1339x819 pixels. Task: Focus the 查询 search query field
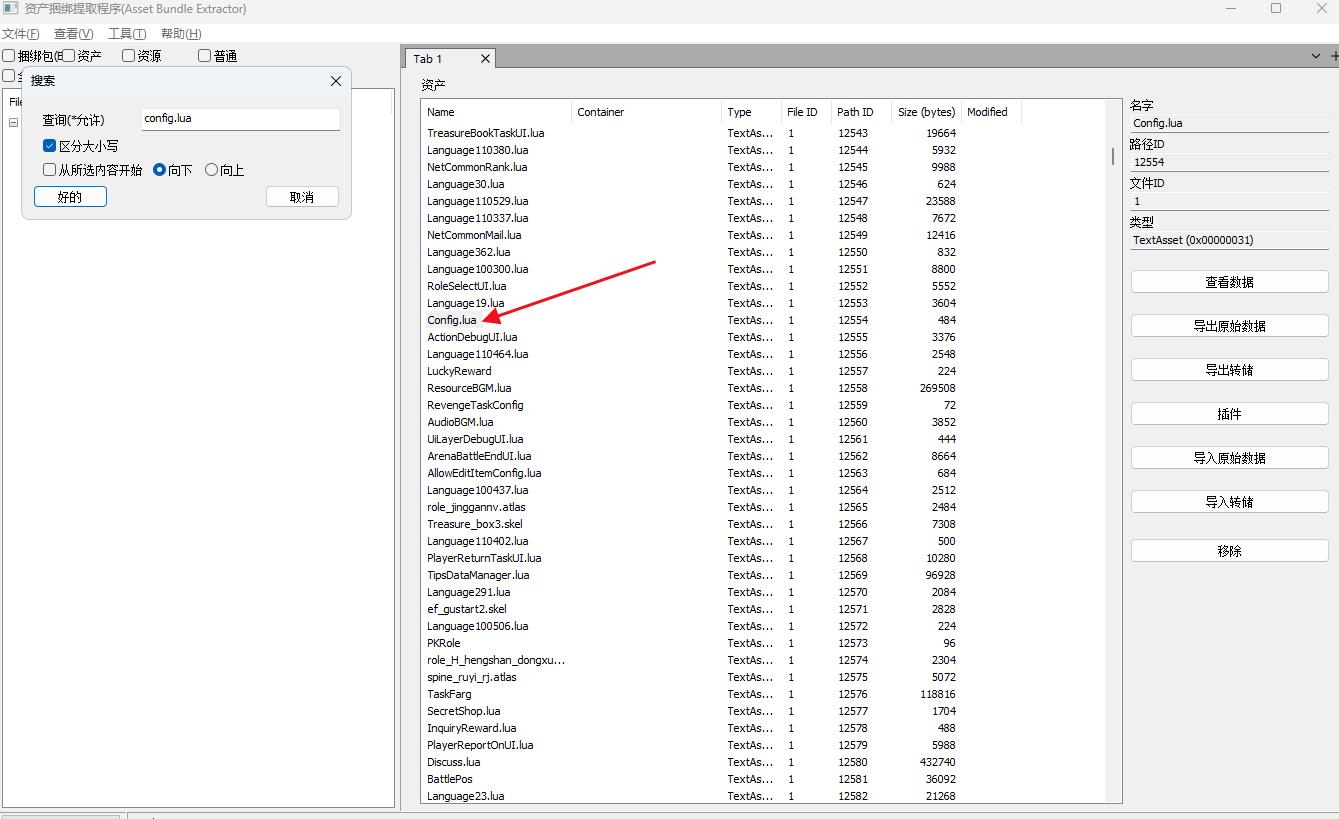pos(241,119)
